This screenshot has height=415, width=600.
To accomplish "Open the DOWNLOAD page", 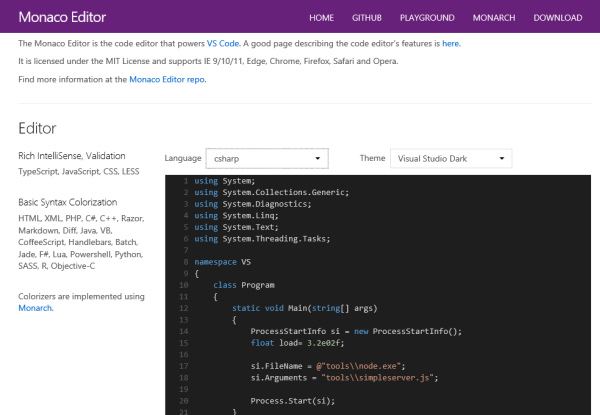I will [x=558, y=18].
